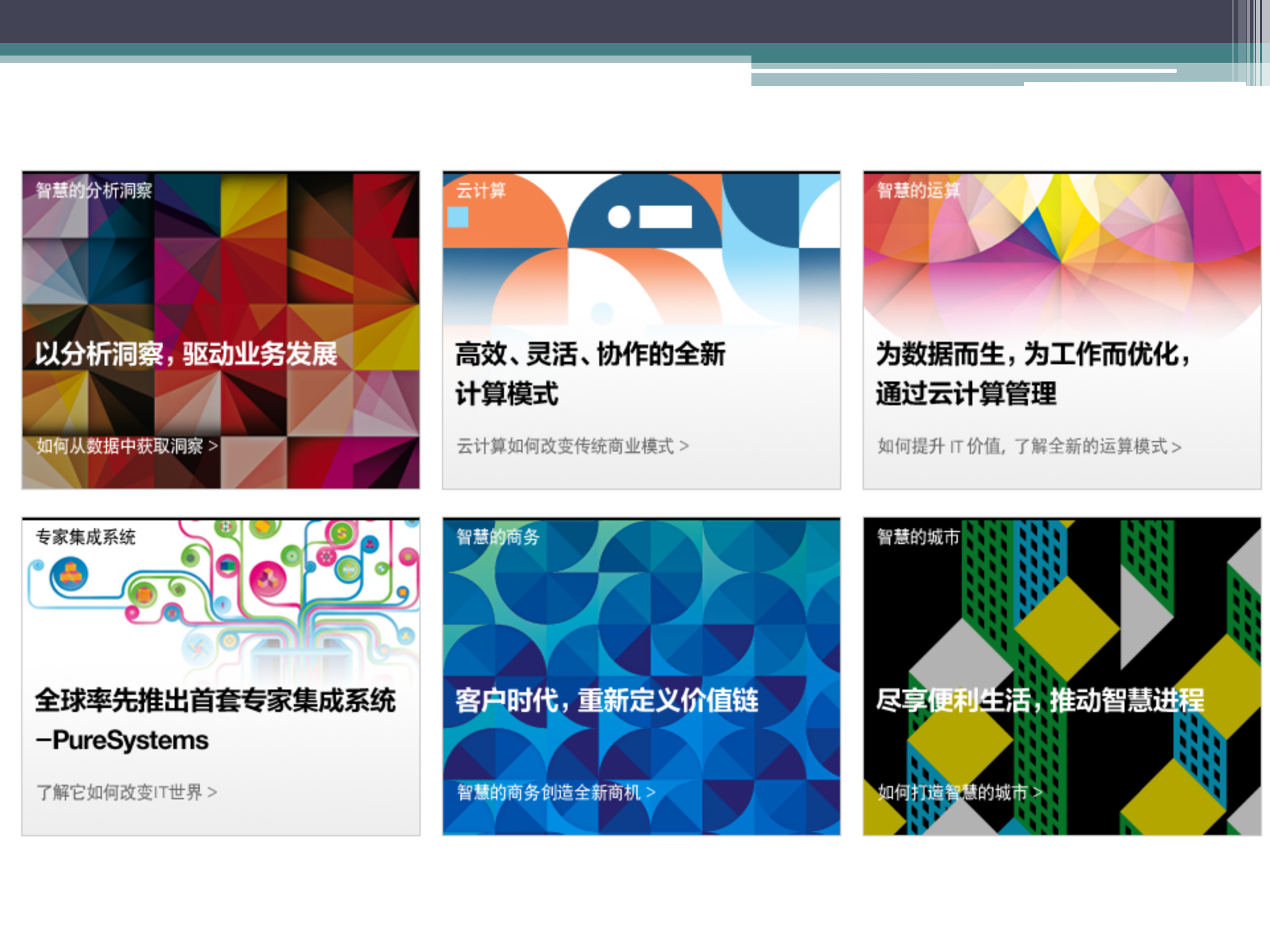1270x952 pixels.
Task: Select the 智慧的运算 category label
Action: [918, 191]
